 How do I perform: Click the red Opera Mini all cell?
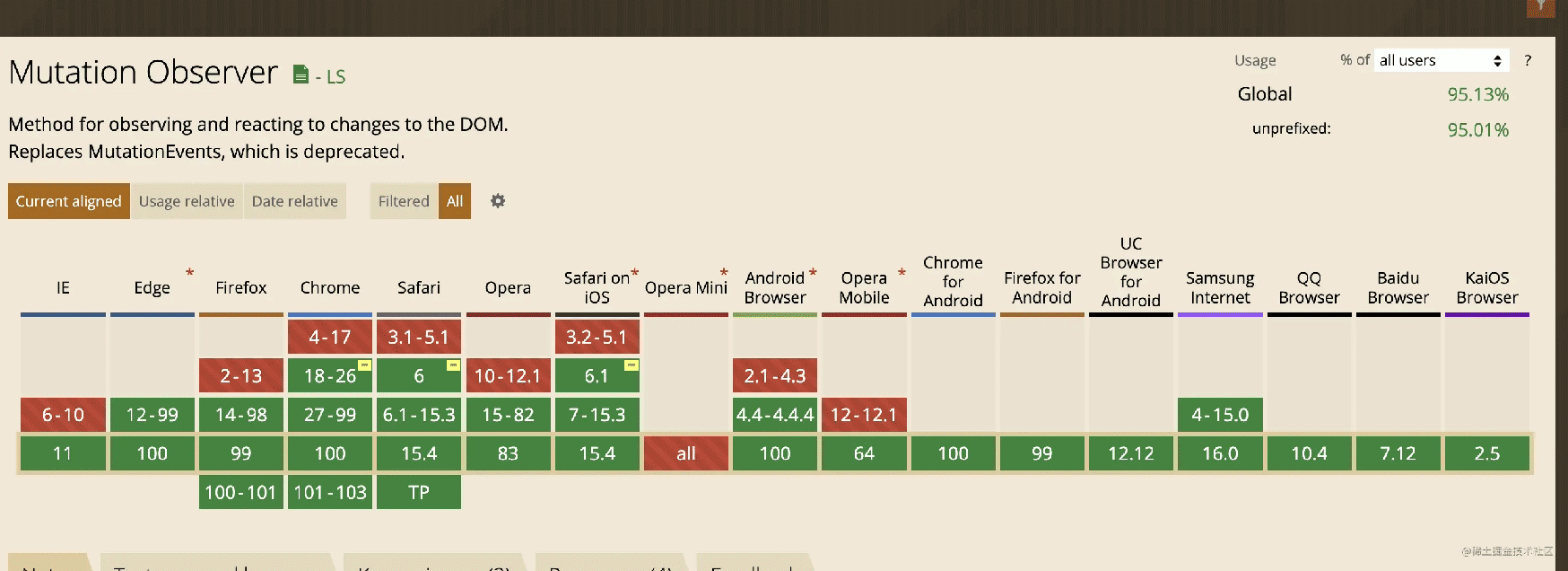tap(686, 453)
